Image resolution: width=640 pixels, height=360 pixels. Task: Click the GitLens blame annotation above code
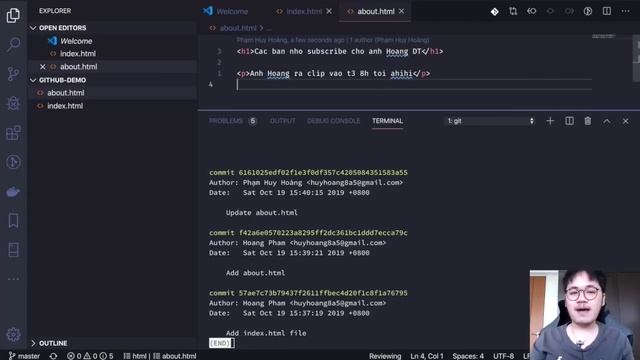click(333, 40)
